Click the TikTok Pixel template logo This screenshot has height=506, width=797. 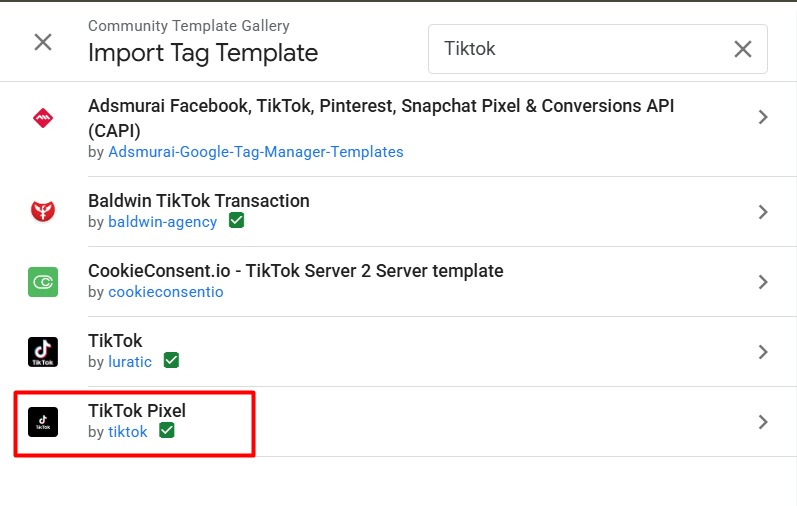pos(43,422)
